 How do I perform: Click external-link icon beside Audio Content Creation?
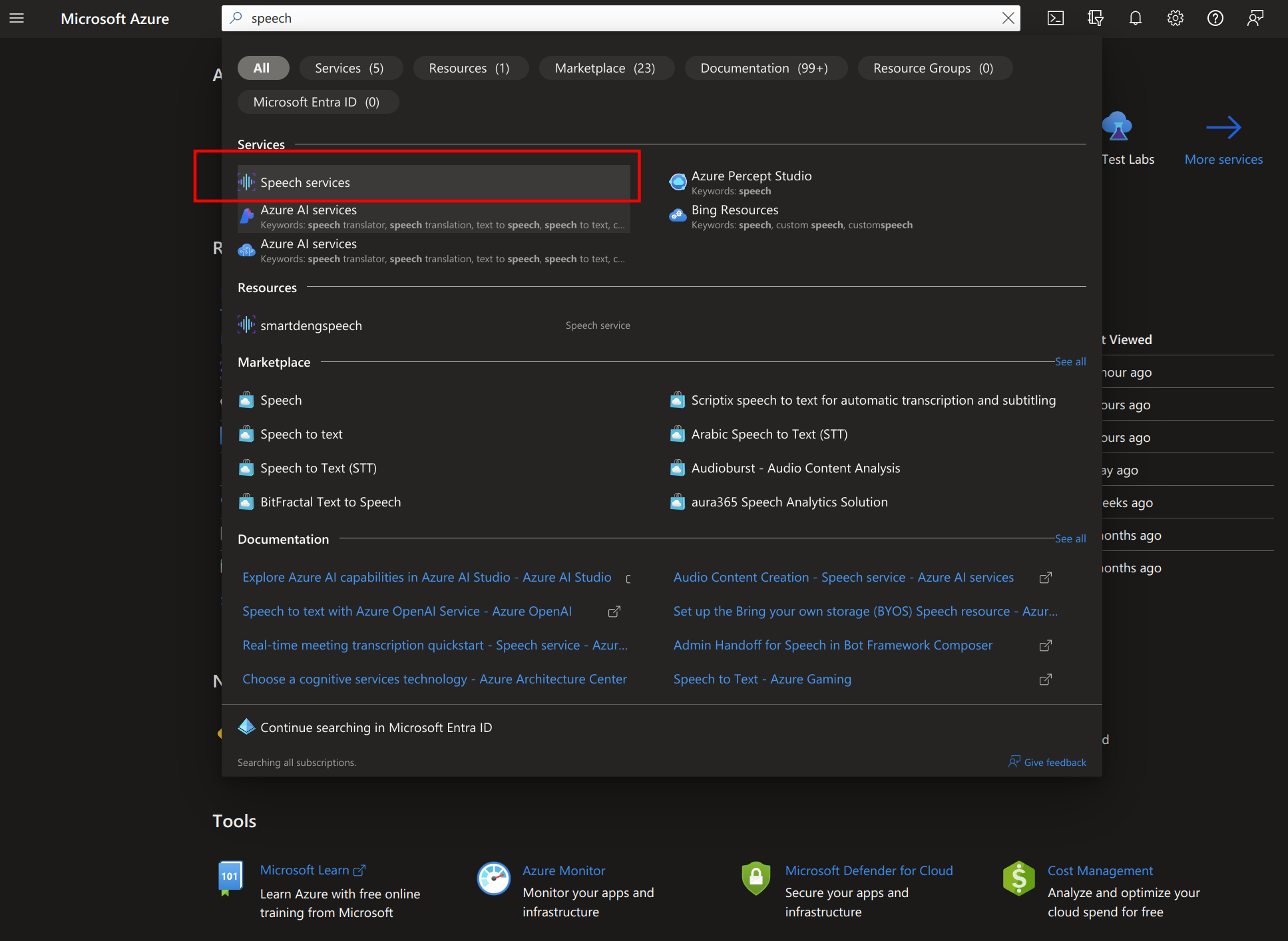[1046, 578]
